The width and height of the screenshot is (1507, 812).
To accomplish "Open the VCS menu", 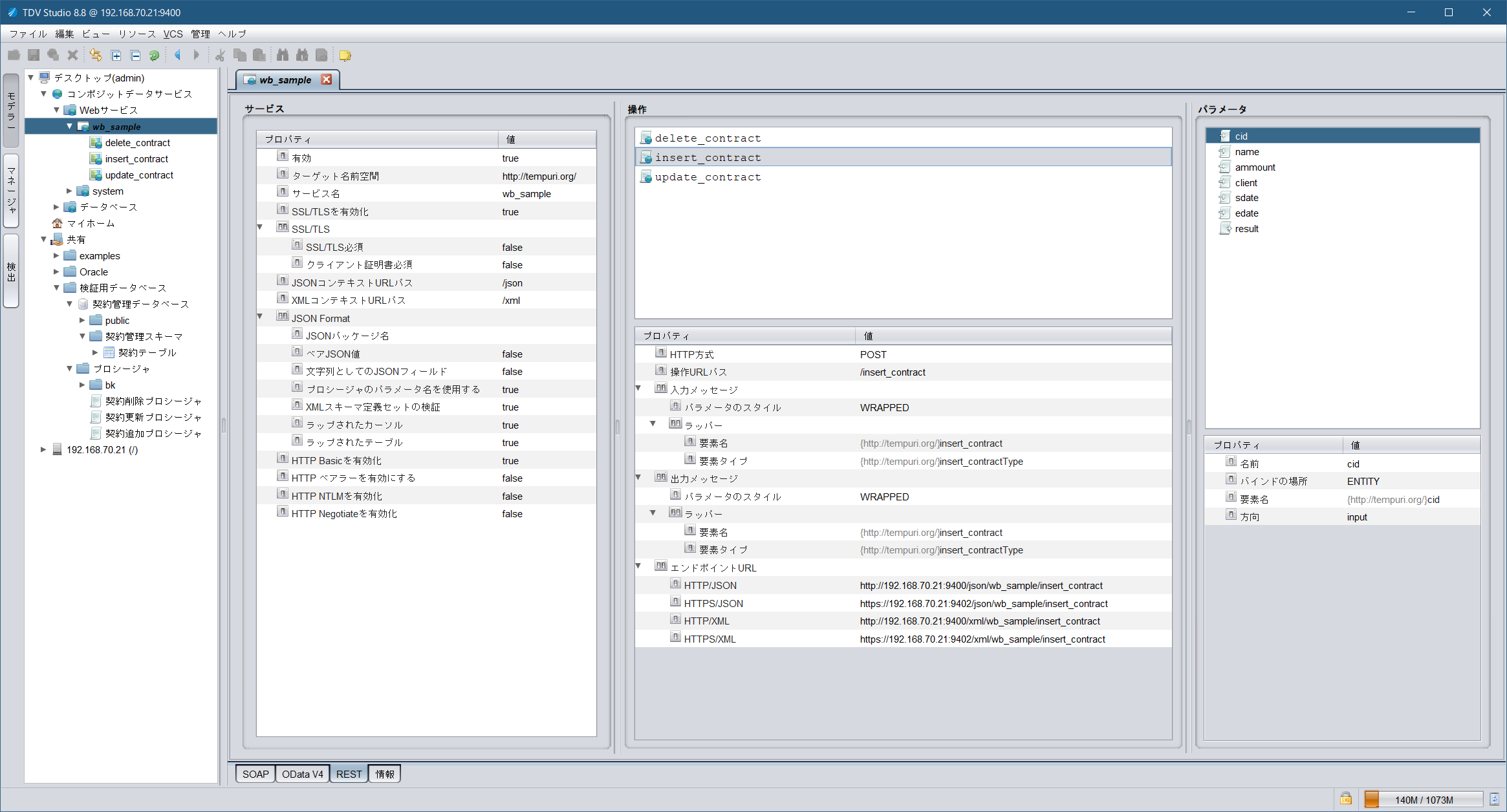I will pyautogui.click(x=173, y=34).
